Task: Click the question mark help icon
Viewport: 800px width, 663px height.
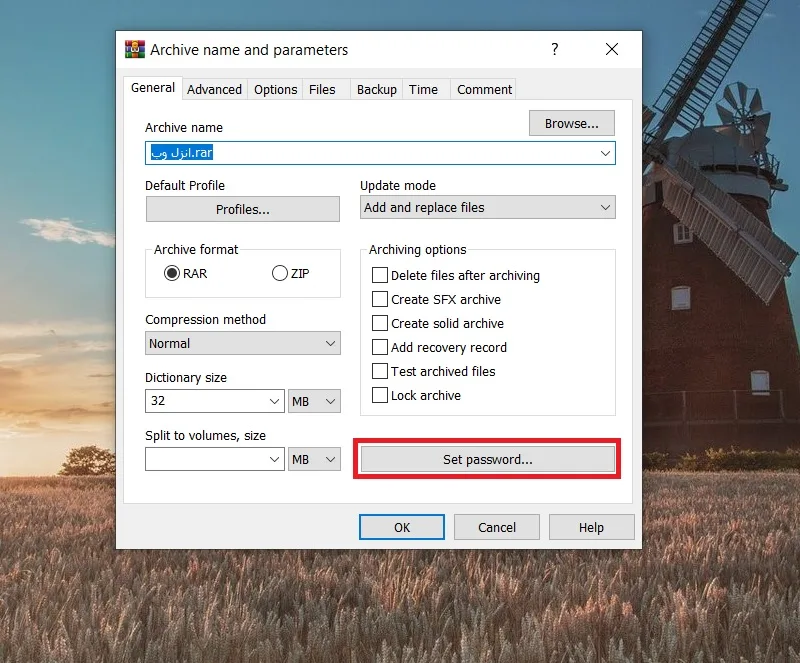Action: 555,50
